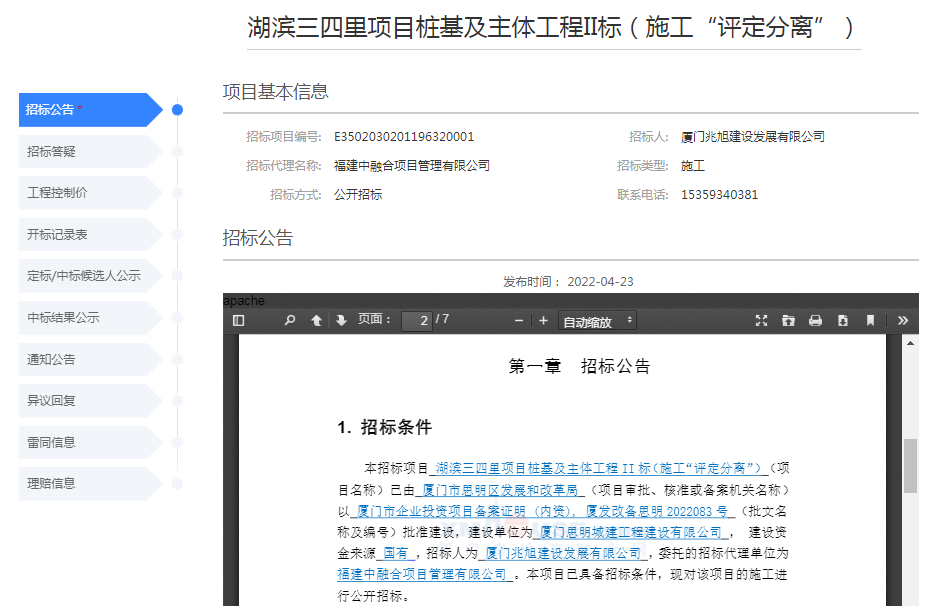This screenshot has height=606, width=950.
Task: Go to next PDF page
Action: coord(341,320)
